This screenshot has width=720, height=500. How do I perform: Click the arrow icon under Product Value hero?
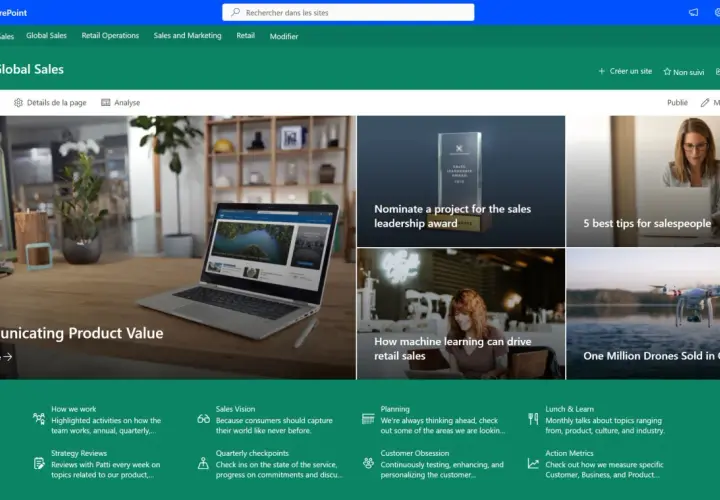(6, 356)
